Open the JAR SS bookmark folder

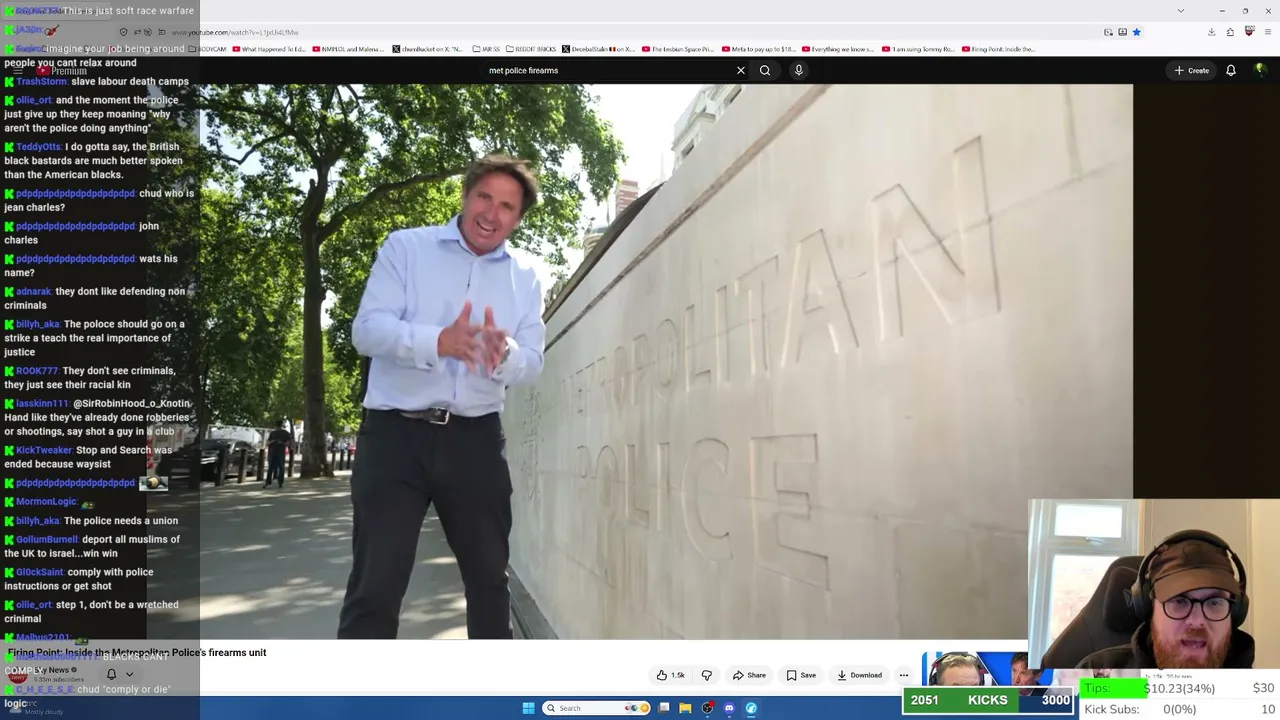pyautogui.click(x=485, y=49)
